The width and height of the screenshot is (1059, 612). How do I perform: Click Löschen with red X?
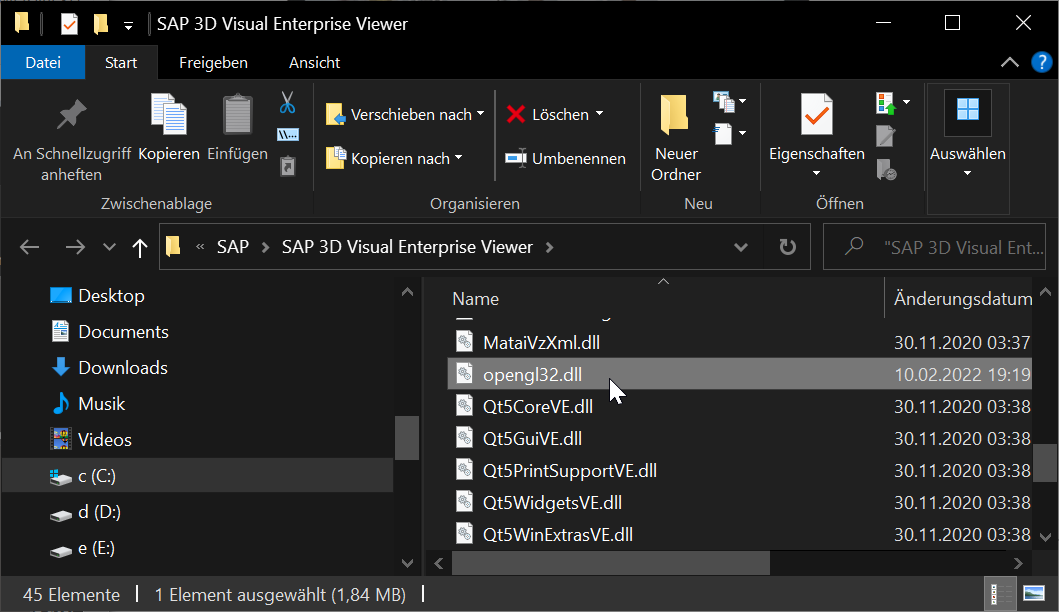point(548,115)
